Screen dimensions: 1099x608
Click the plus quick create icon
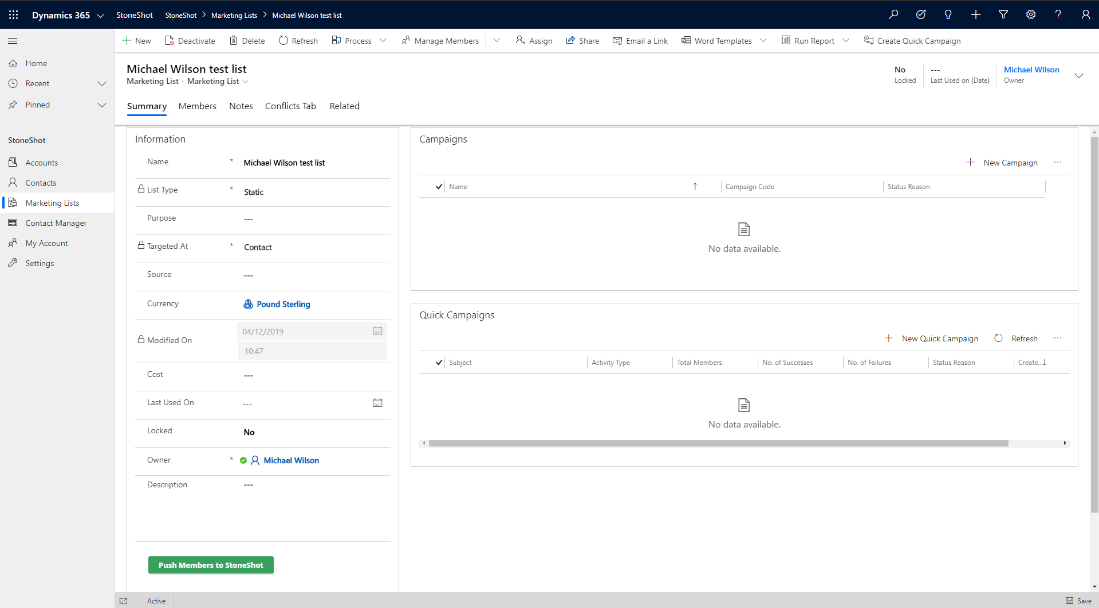(x=975, y=15)
